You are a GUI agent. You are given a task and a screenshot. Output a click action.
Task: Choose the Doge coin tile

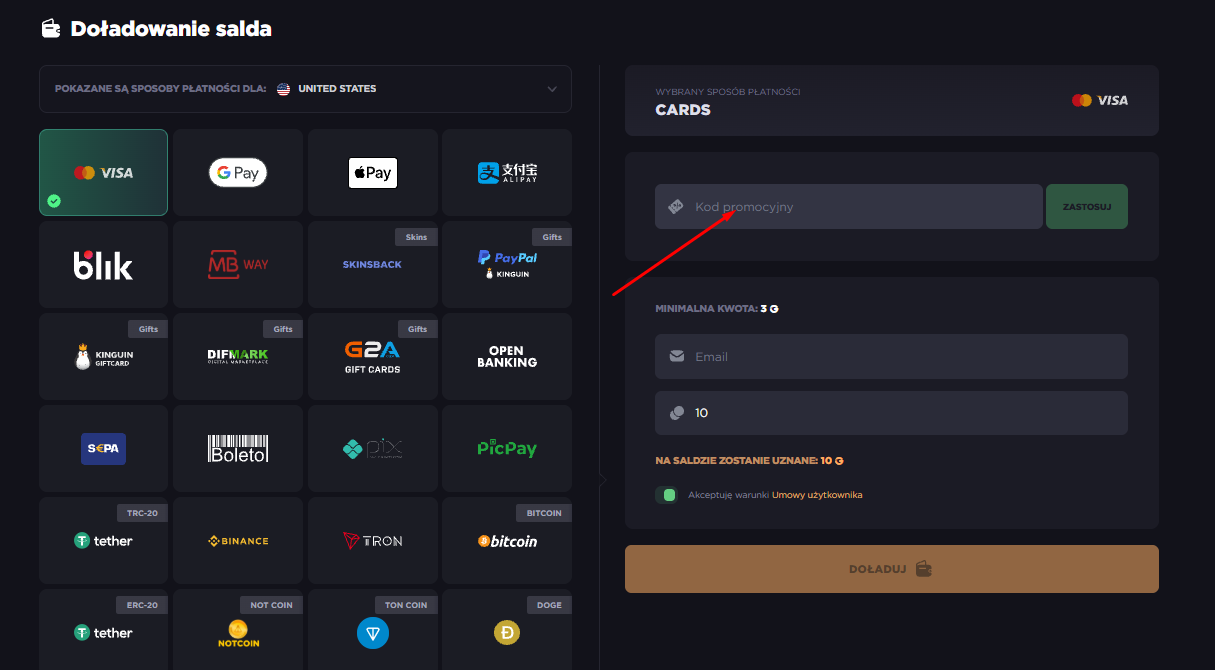point(507,630)
